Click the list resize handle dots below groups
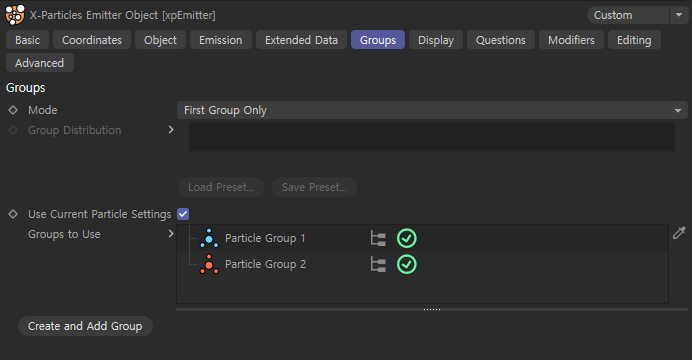This screenshot has width=692, height=360. coord(432,309)
